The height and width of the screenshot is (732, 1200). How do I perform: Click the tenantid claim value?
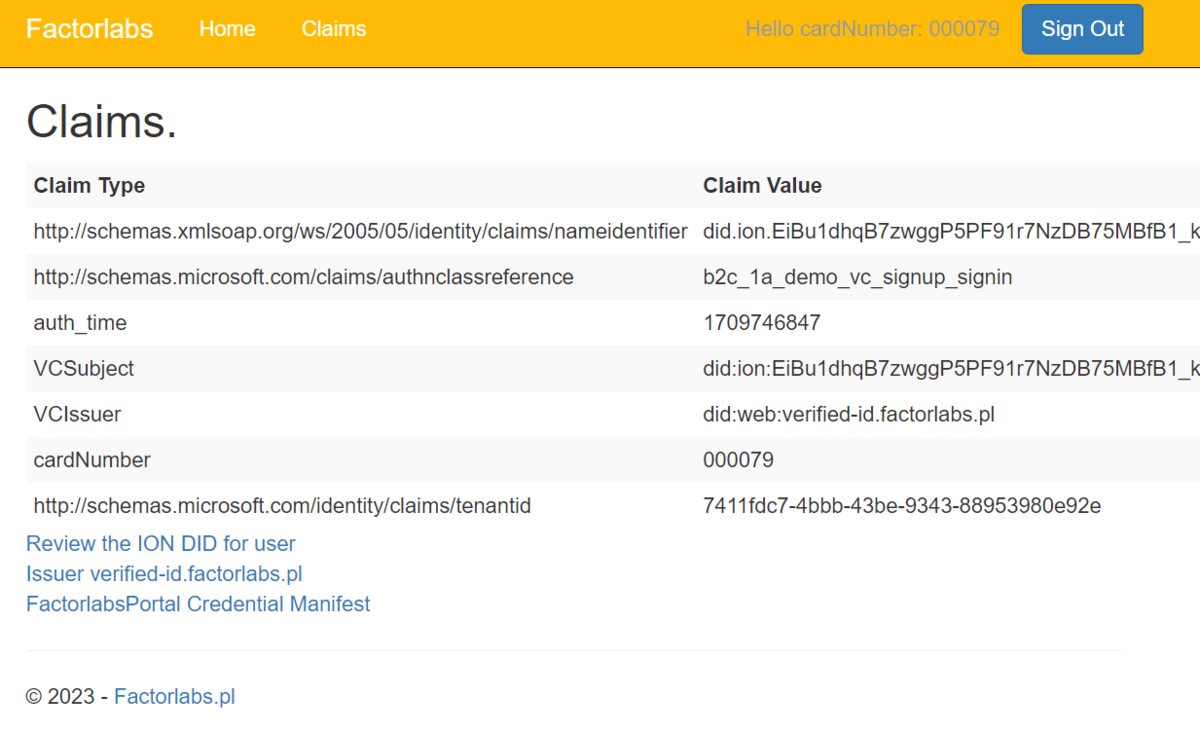(902, 506)
